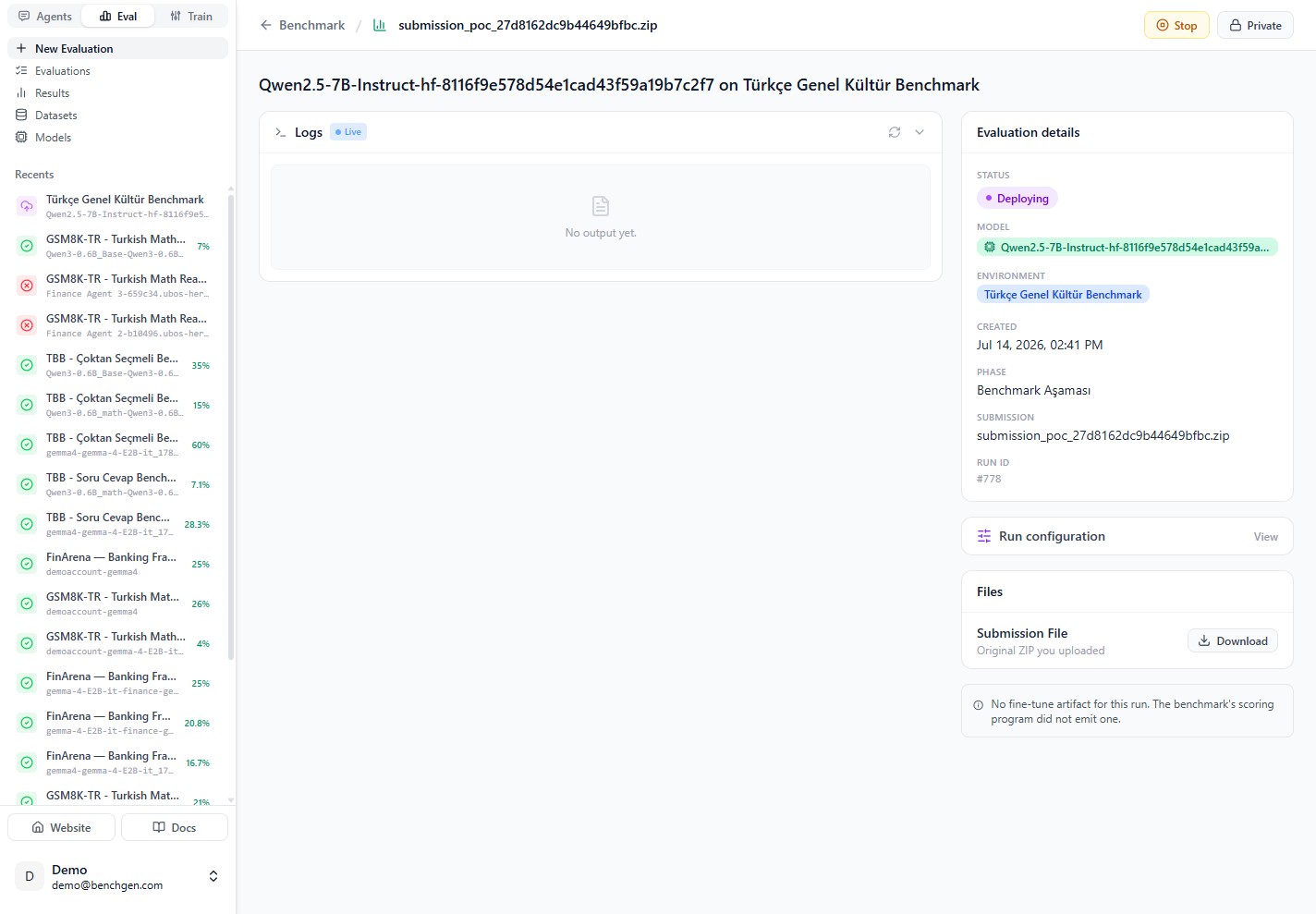Click the Logs terminal icon

coord(280,132)
